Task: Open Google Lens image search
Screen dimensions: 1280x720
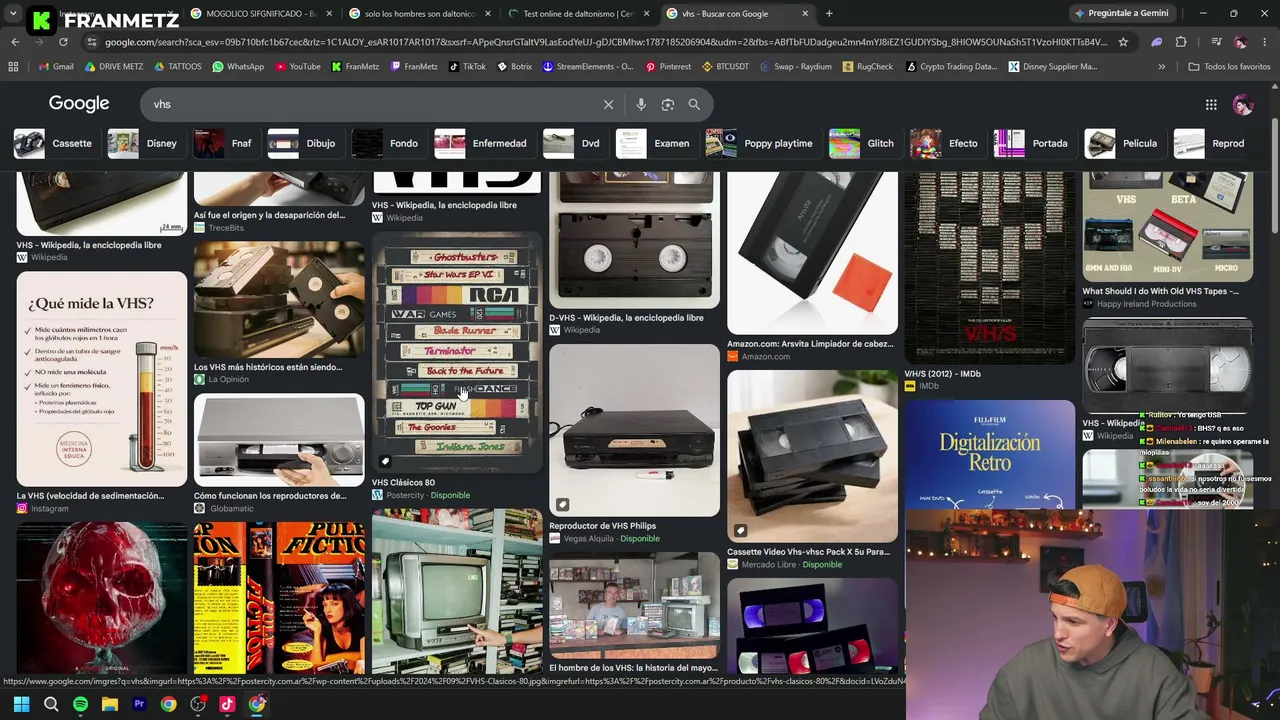Action: pos(668,104)
